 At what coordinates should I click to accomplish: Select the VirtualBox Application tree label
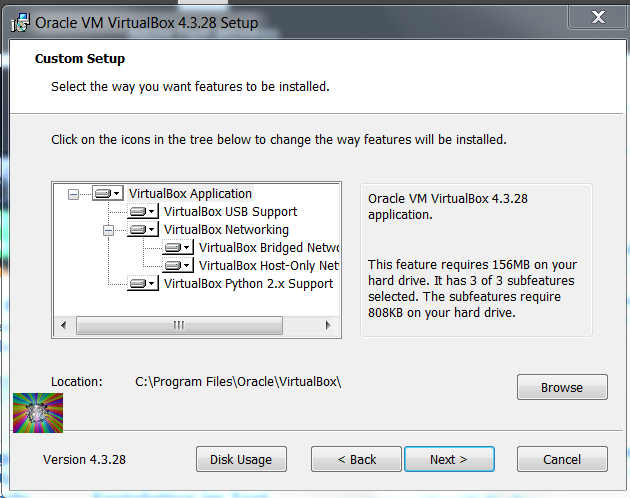(x=190, y=194)
